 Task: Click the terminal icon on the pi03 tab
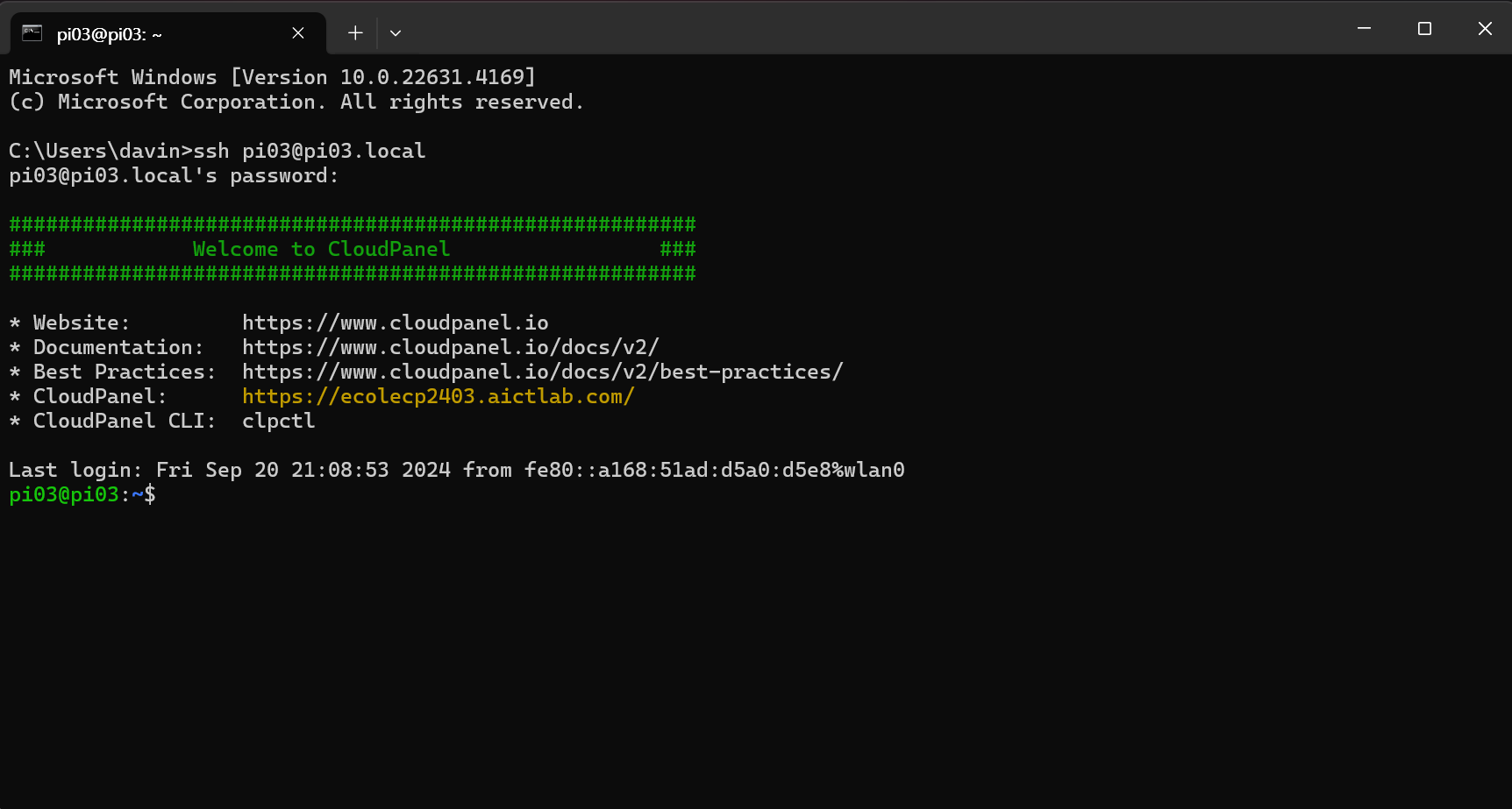(32, 33)
